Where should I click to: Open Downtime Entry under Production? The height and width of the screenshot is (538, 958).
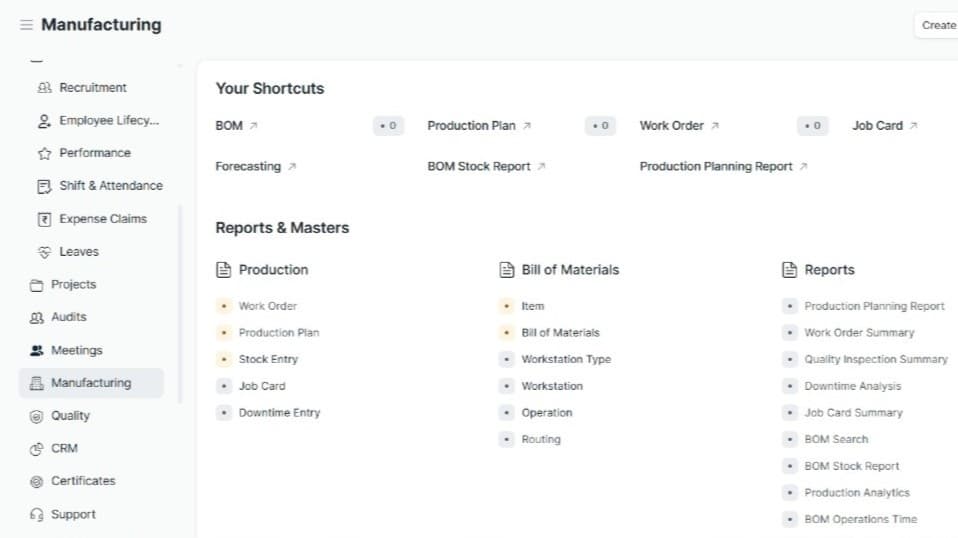point(279,413)
